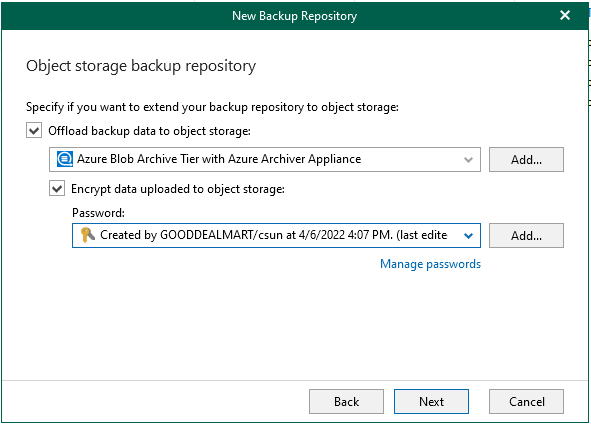Uncheck Offload backup data to object storage
591x425 pixels.
(34, 131)
